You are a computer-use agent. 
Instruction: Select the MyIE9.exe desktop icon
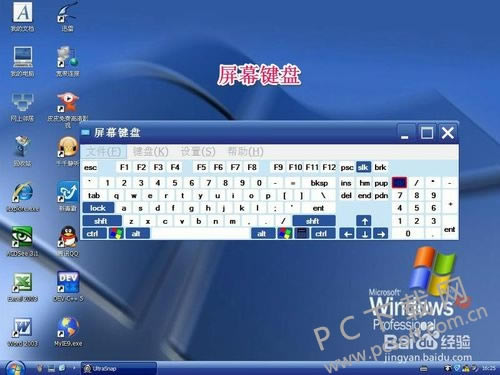tap(68, 331)
